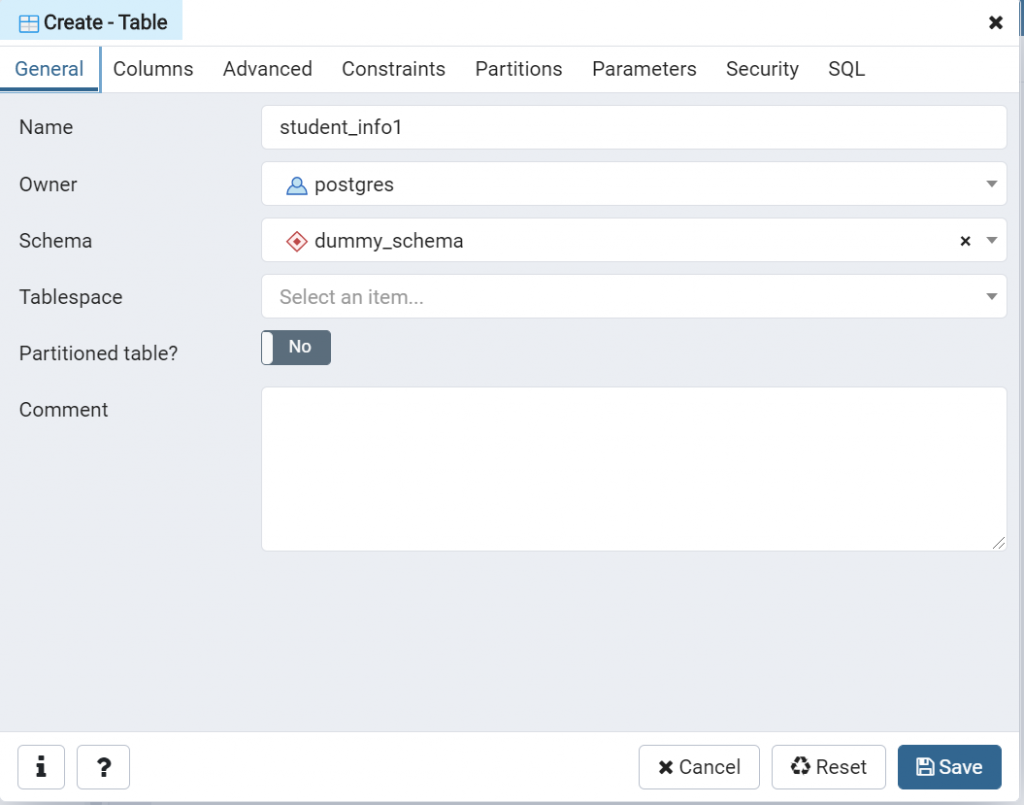Viewport: 1024px width, 805px height.
Task: Toggle the Partitioned table switch
Action: (x=296, y=347)
